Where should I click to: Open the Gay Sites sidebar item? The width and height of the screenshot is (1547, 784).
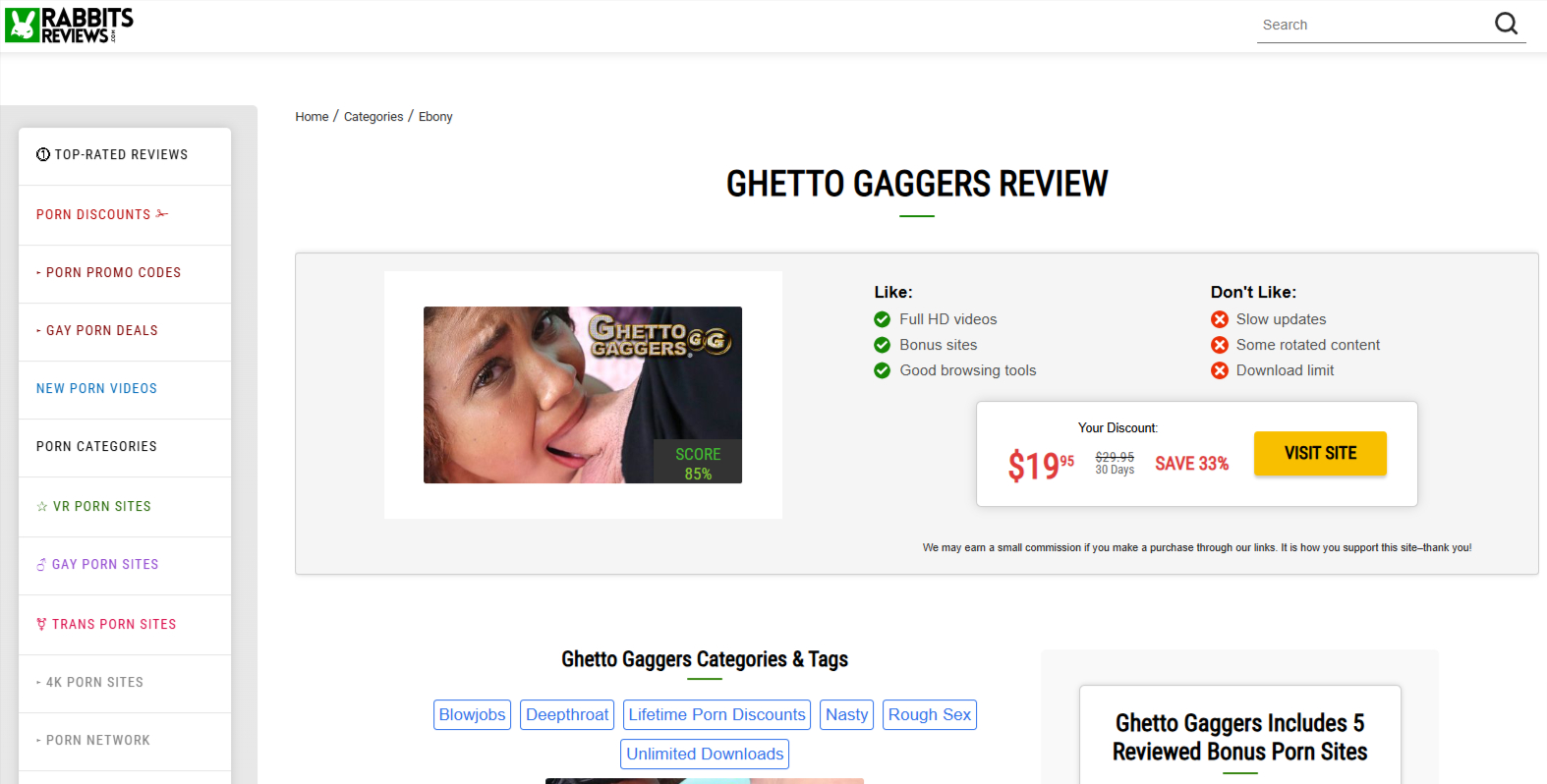coord(125,565)
